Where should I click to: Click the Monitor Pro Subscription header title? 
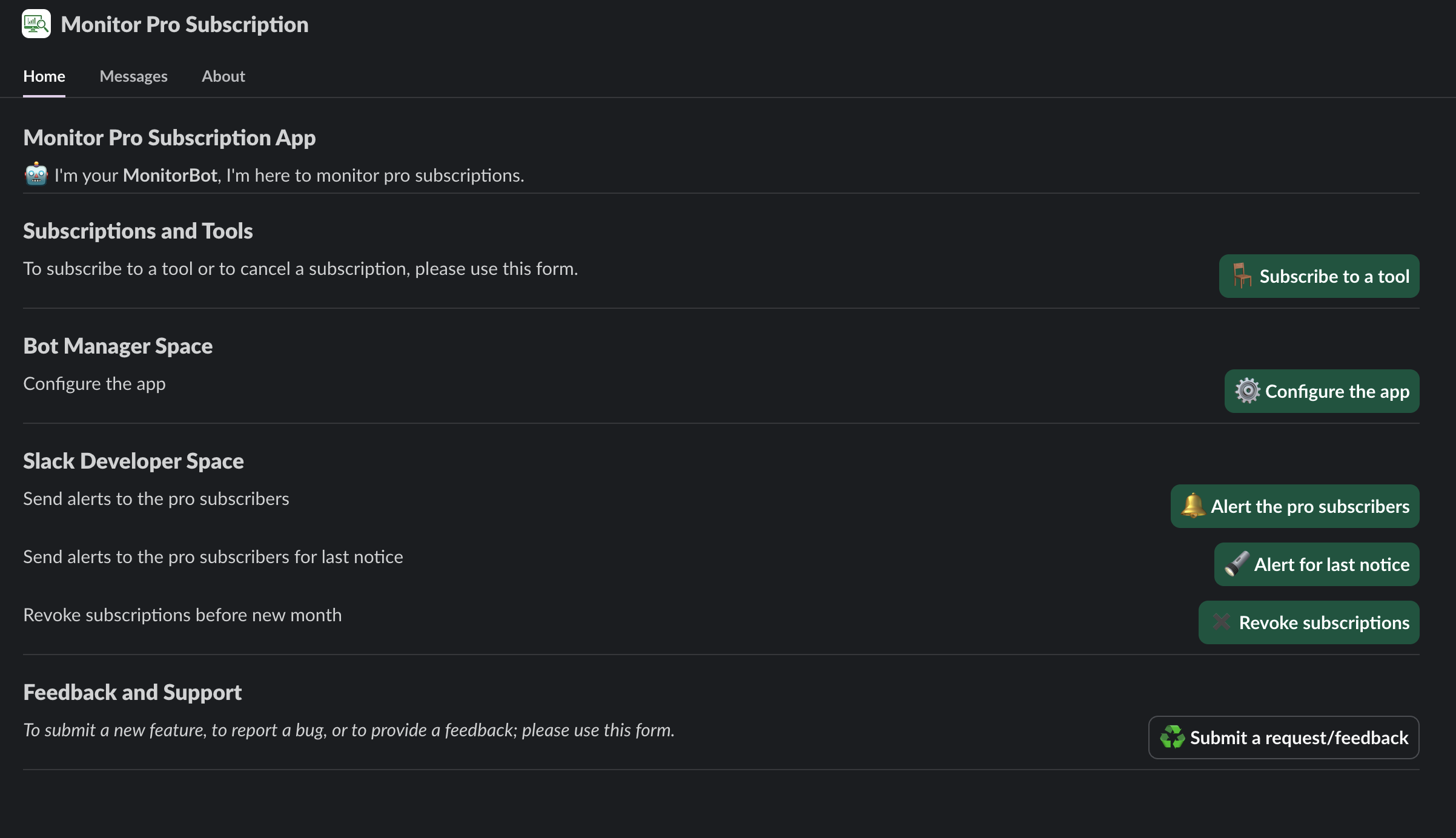tap(185, 24)
